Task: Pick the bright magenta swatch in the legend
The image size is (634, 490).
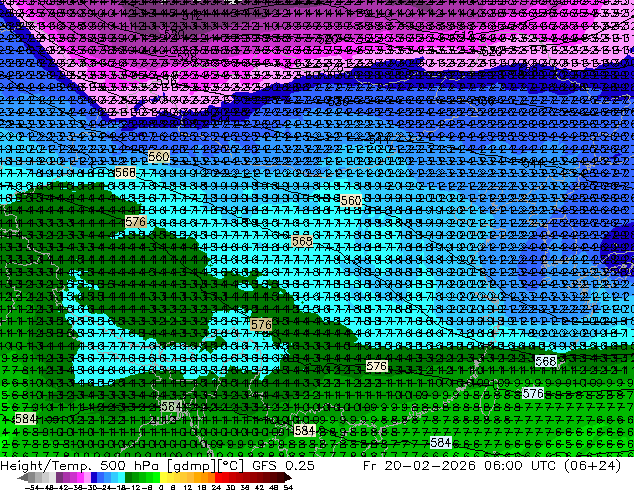Action: coord(80,478)
